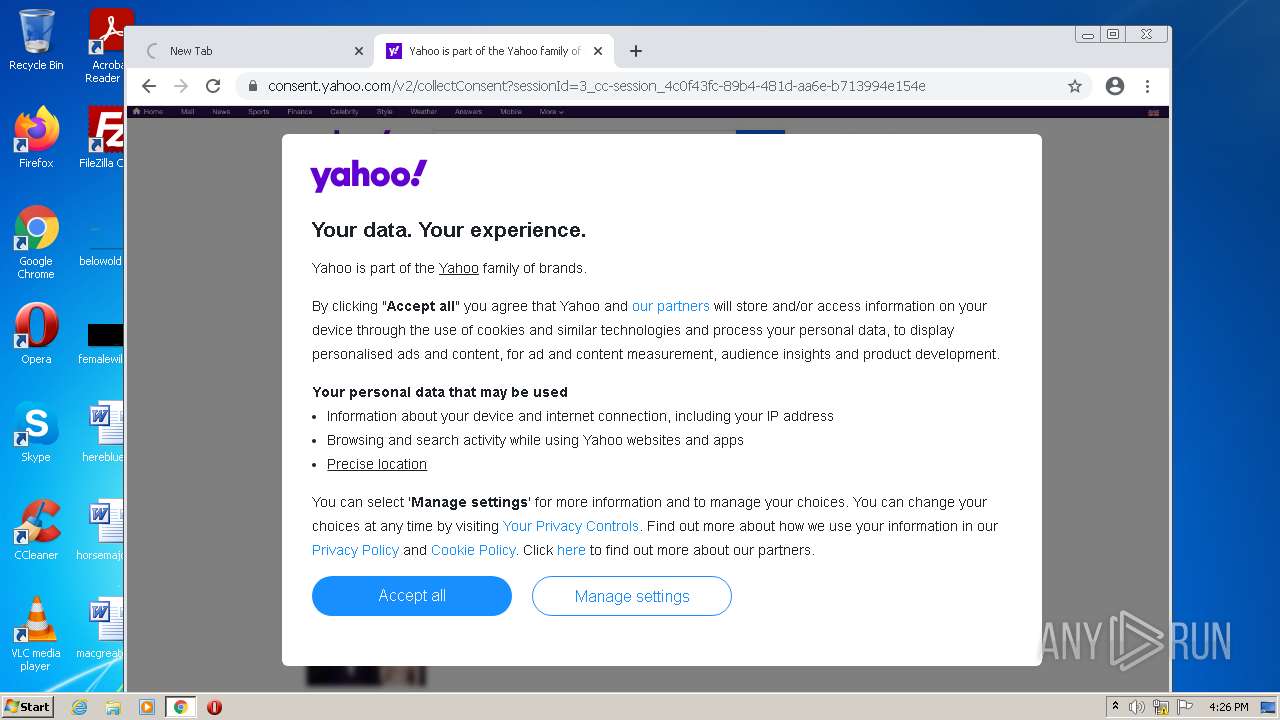1280x720 pixels.
Task: Open the 'our partners' link
Action: click(670, 306)
